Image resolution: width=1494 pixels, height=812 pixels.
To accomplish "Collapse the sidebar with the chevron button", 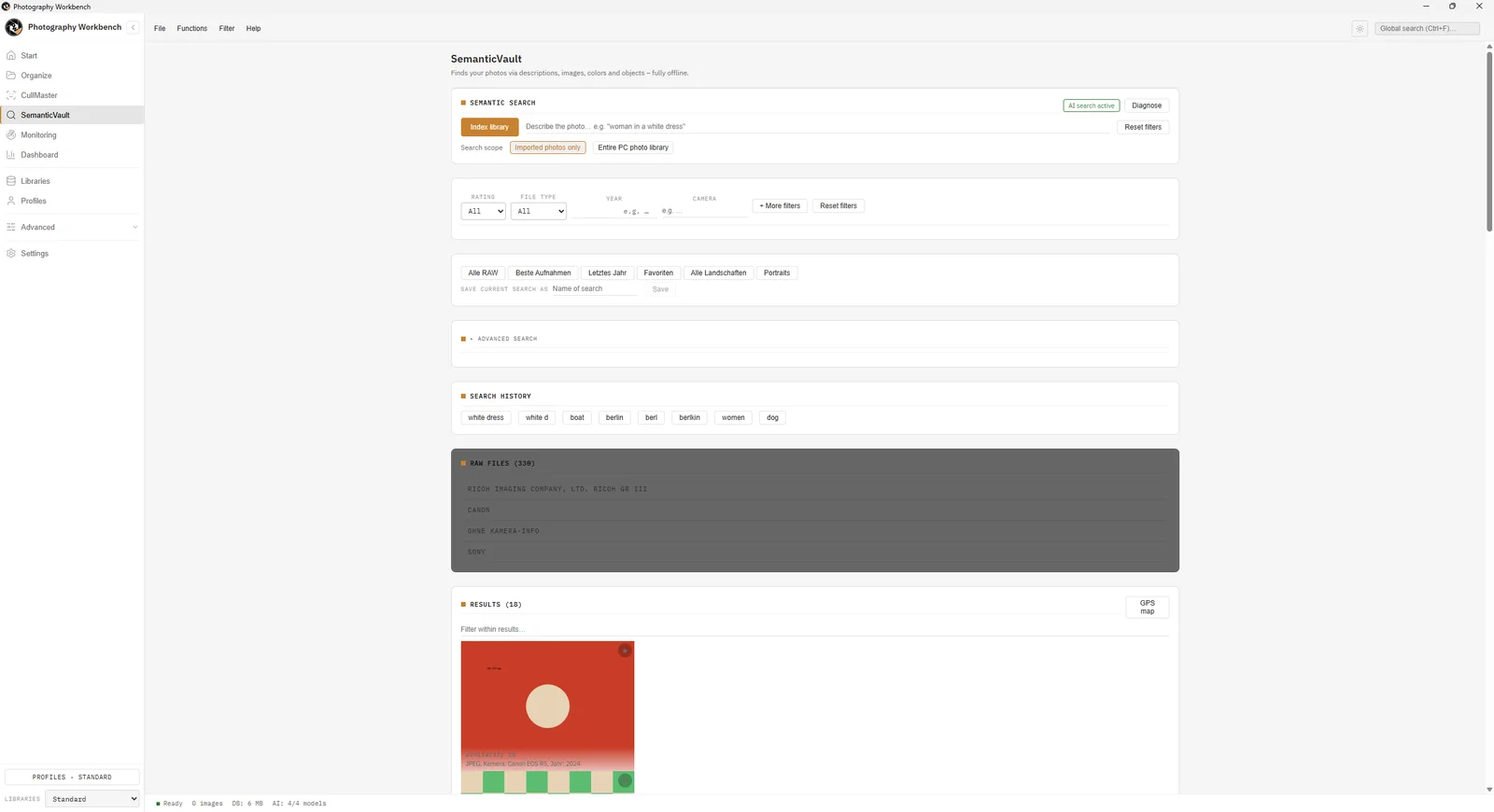I will (134, 28).
